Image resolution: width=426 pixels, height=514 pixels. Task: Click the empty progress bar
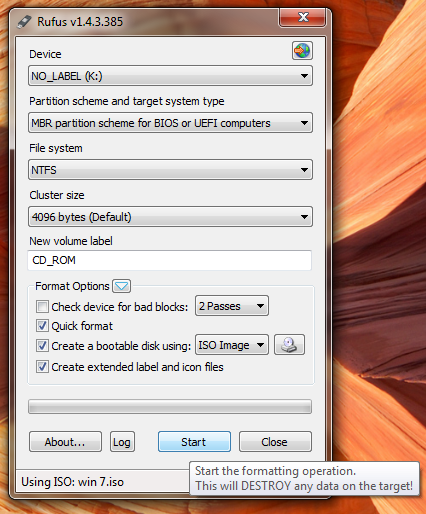[170, 407]
